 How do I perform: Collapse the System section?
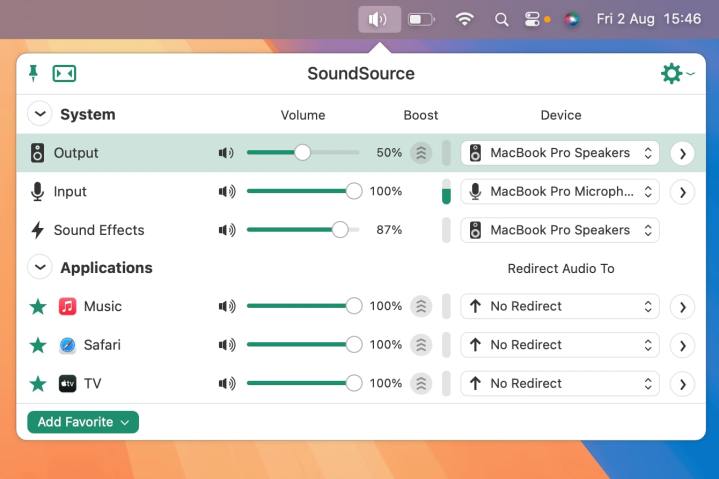(40, 114)
